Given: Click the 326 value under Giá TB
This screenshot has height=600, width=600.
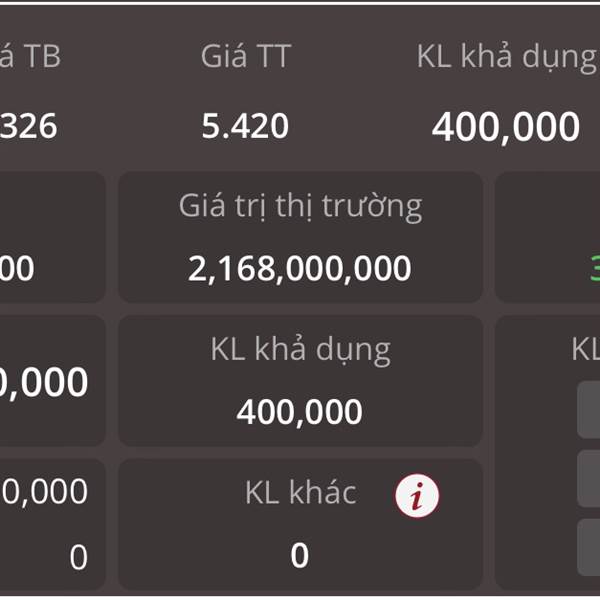Looking at the screenshot, I should point(29,126).
